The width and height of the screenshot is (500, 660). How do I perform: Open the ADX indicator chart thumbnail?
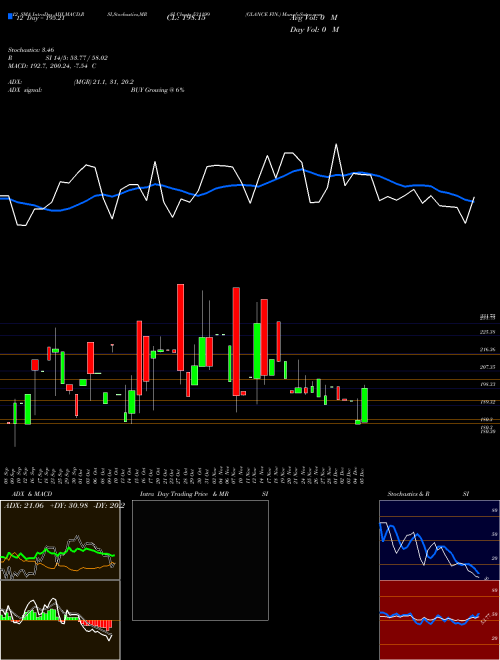coord(60,540)
